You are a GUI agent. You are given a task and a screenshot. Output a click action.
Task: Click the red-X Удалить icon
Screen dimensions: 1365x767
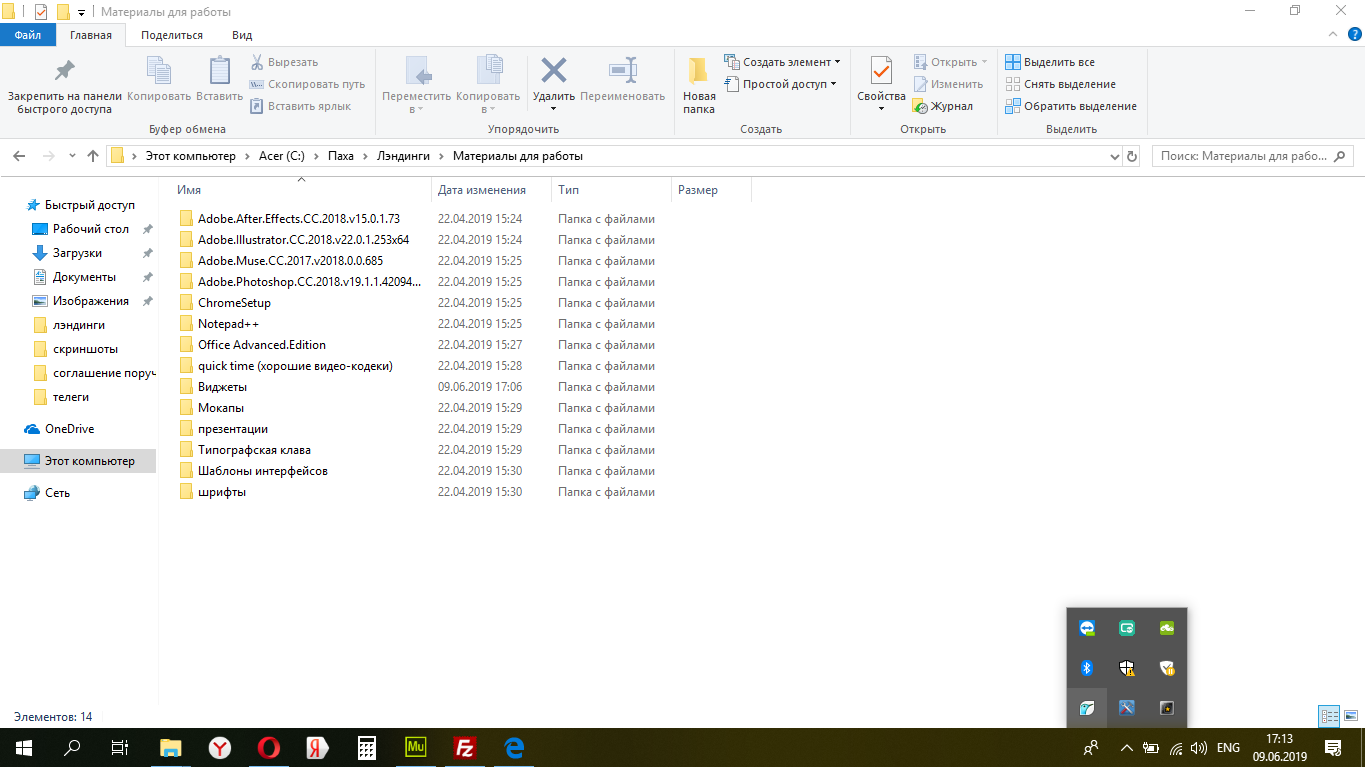pos(554,71)
